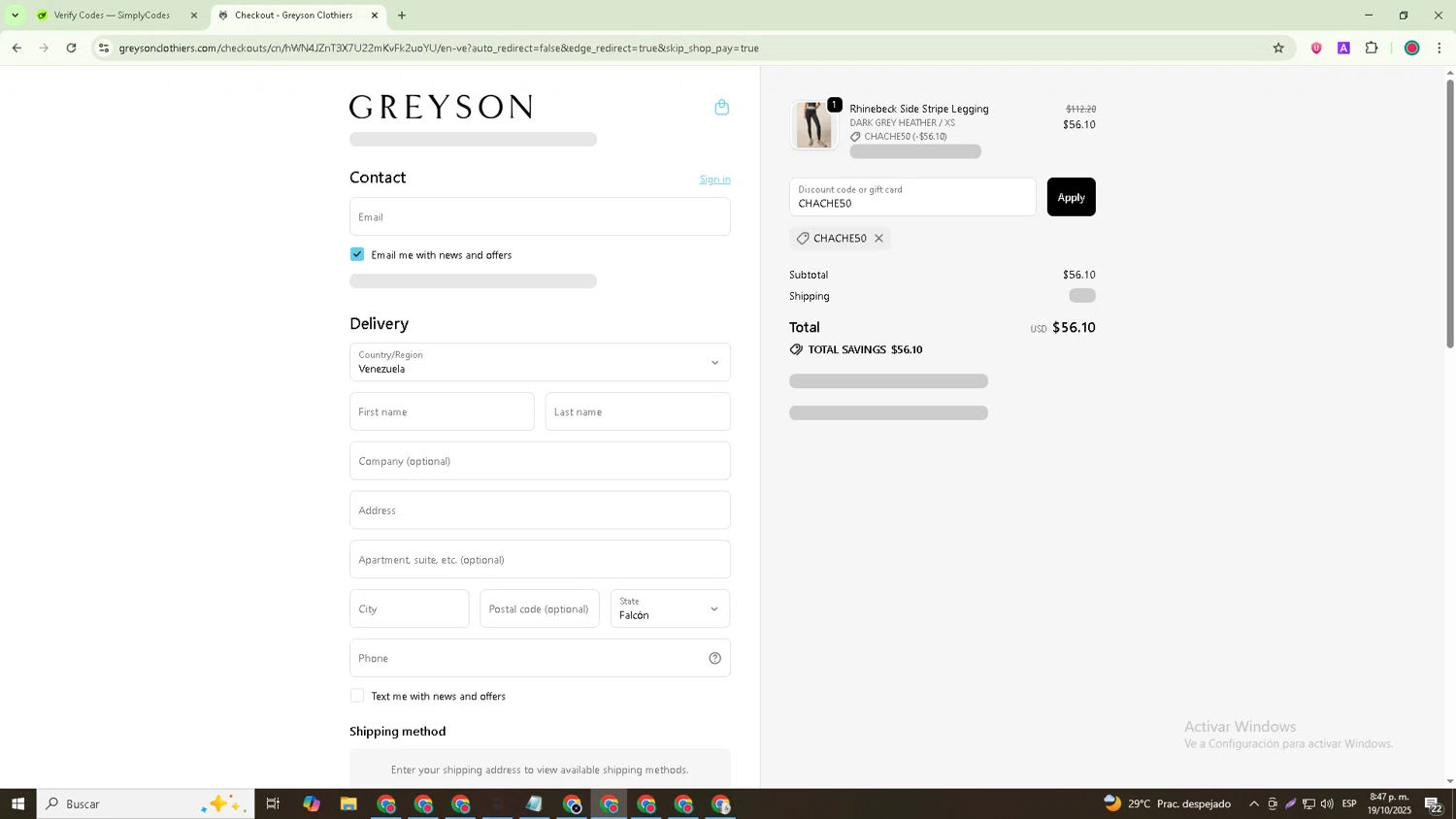Click the weather widget on the taskbar
The image size is (1456, 819).
(1167, 803)
